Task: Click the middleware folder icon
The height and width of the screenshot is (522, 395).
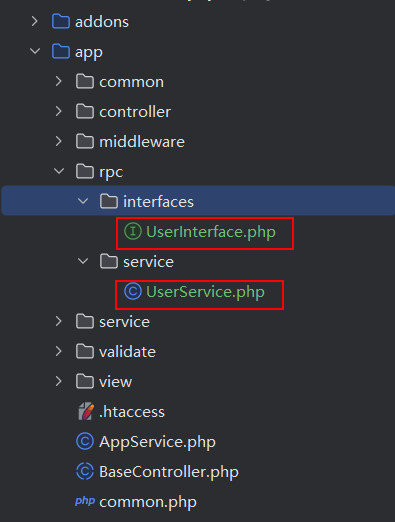Action: [85, 142]
